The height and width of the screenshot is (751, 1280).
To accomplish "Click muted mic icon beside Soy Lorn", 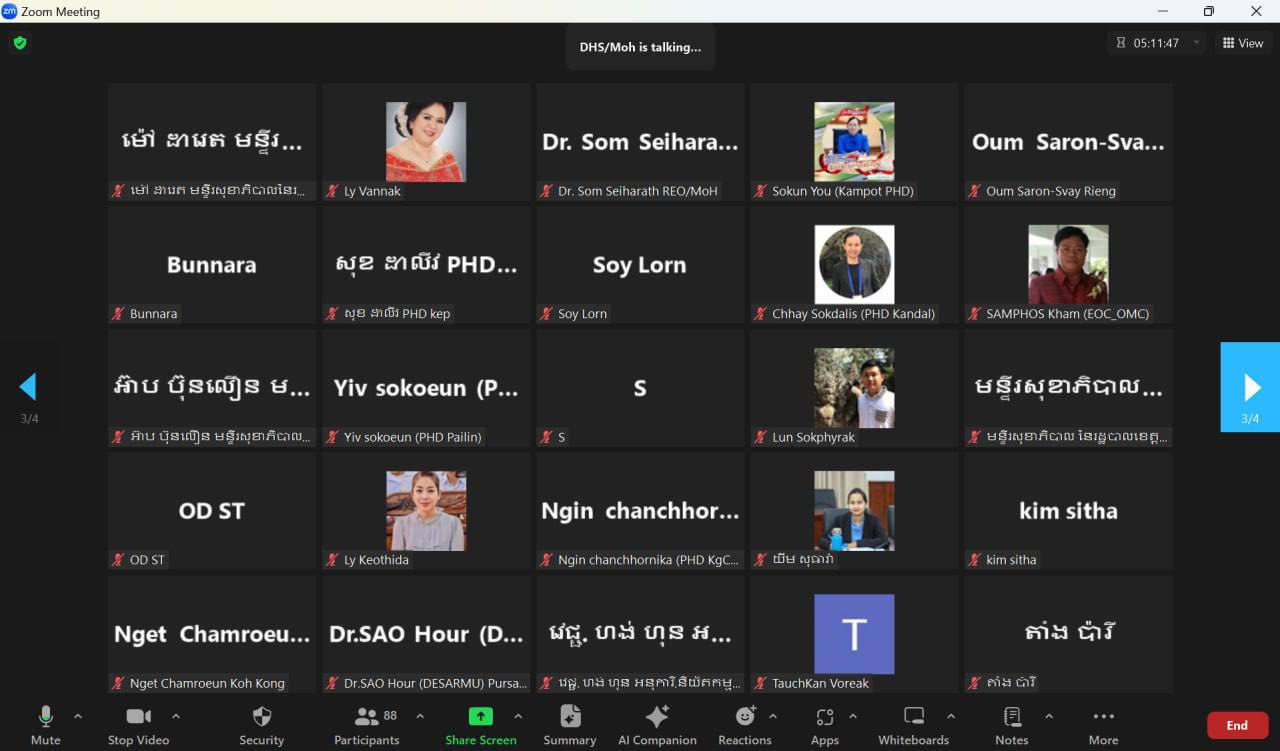I will coord(546,314).
